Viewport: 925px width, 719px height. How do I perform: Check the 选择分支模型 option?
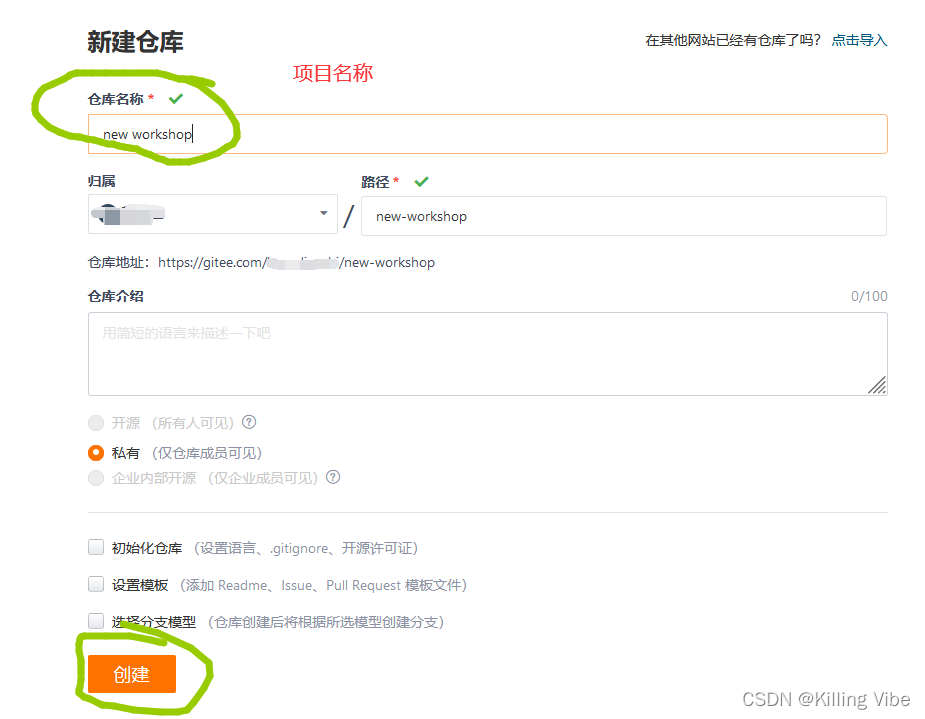click(95, 621)
